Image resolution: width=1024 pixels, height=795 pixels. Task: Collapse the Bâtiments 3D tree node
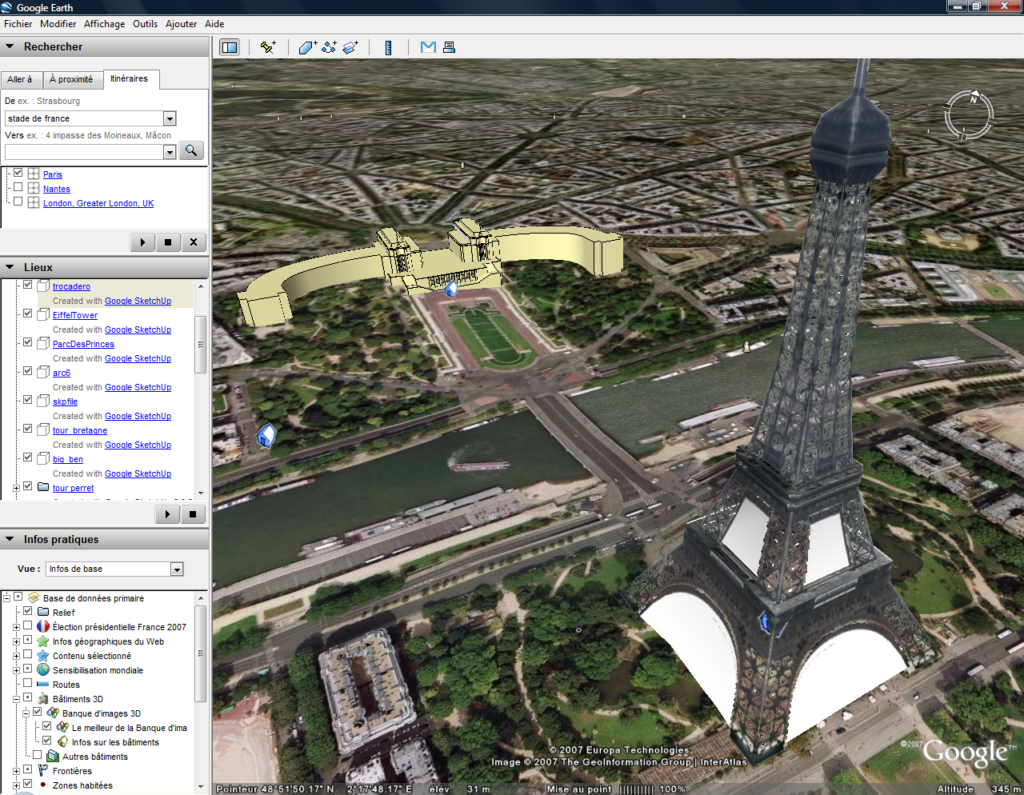(x=16, y=699)
